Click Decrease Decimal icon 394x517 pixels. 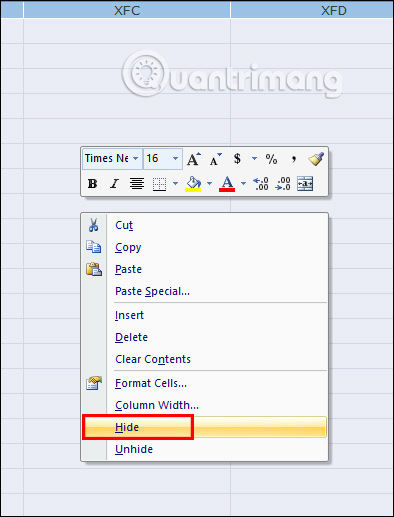tap(283, 184)
